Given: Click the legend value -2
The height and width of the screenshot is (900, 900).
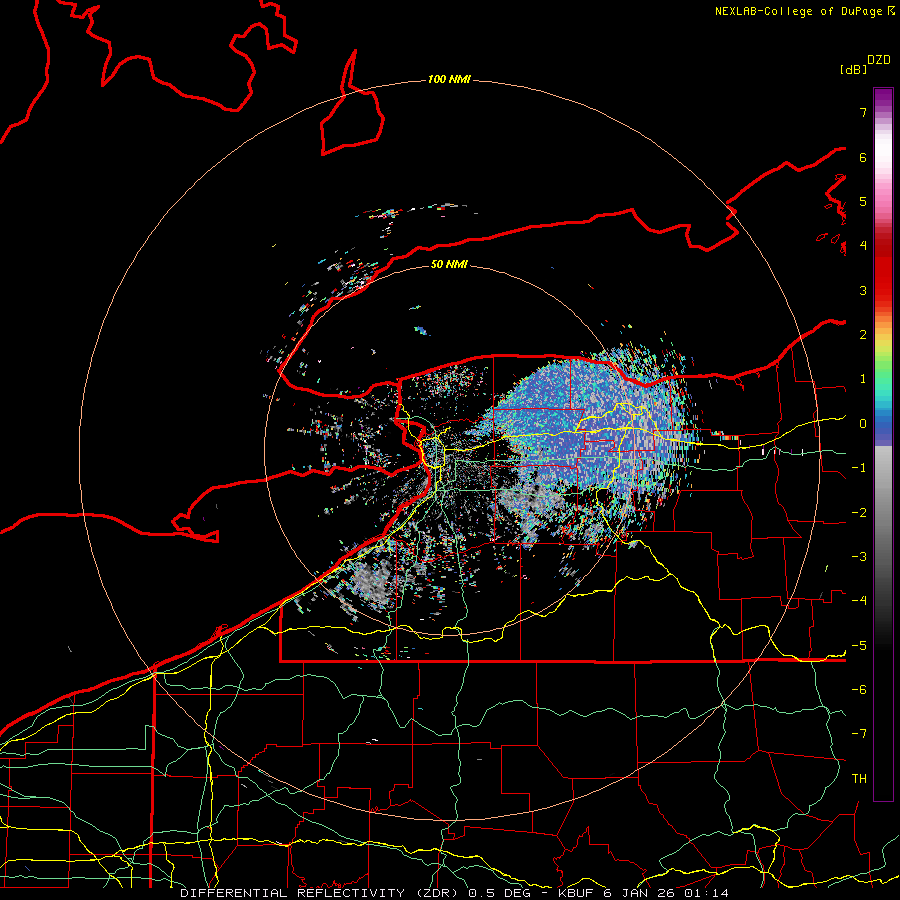Looking at the screenshot, I should [859, 513].
